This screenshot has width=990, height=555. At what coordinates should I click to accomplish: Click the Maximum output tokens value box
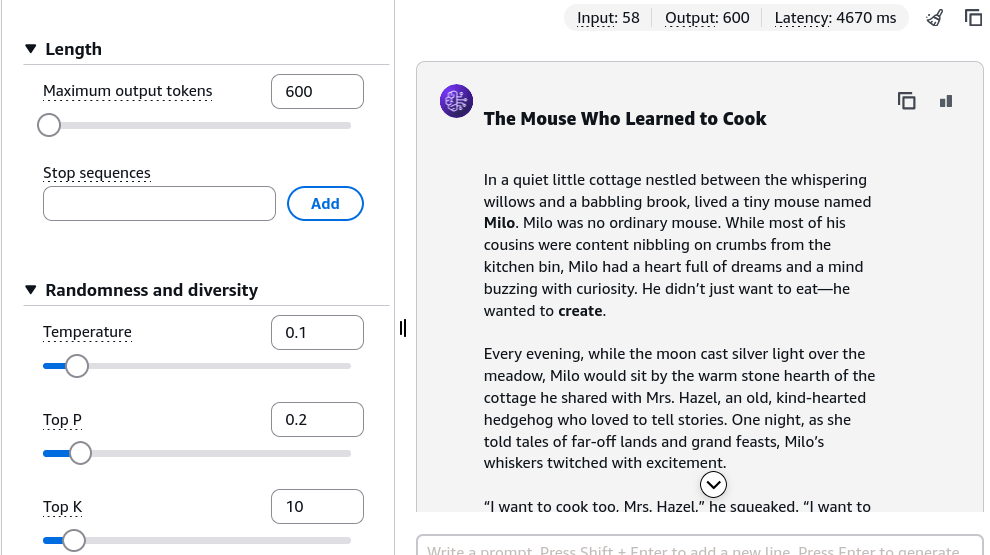pos(318,92)
